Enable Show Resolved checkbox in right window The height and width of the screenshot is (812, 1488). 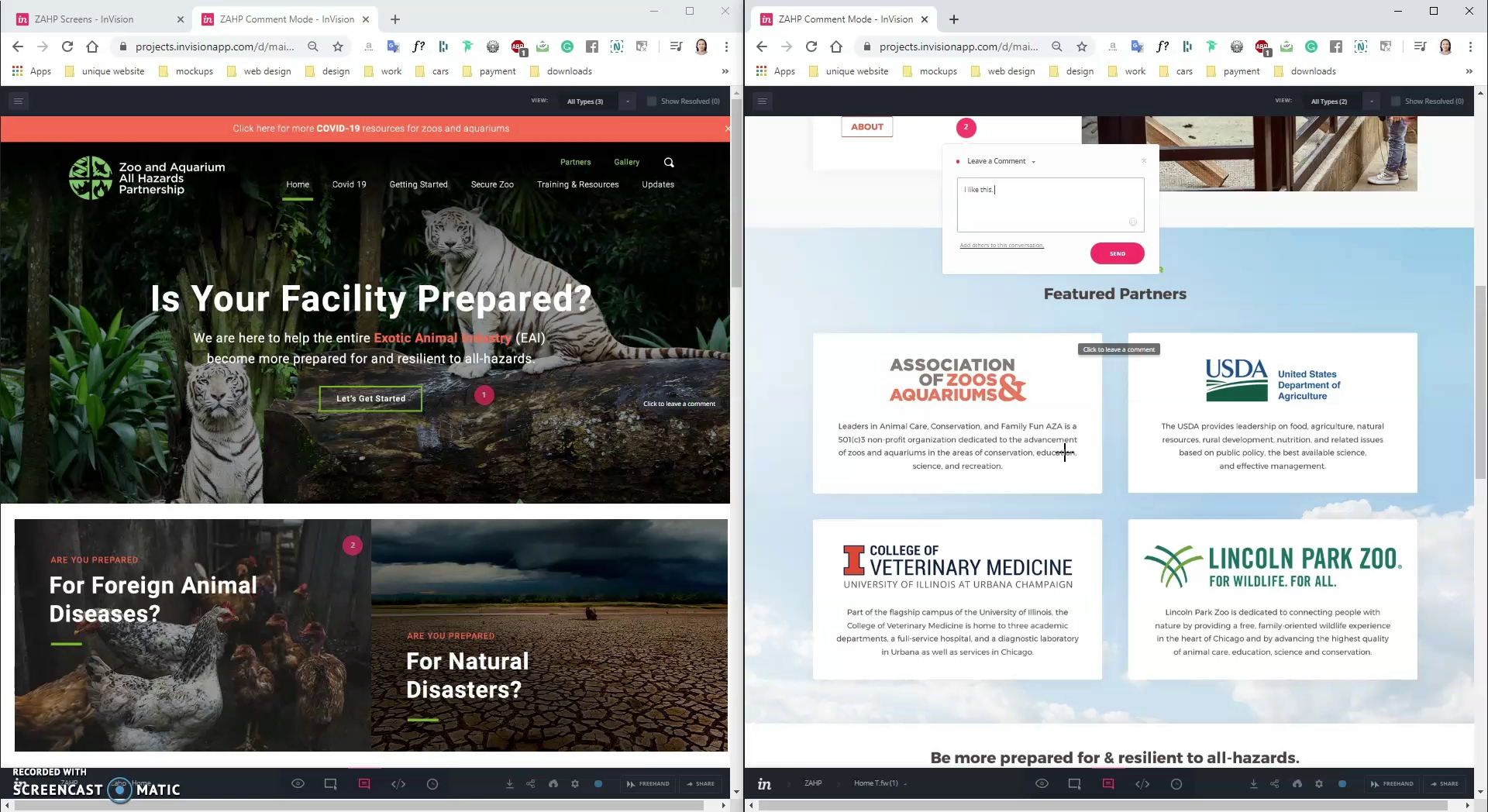(1396, 101)
